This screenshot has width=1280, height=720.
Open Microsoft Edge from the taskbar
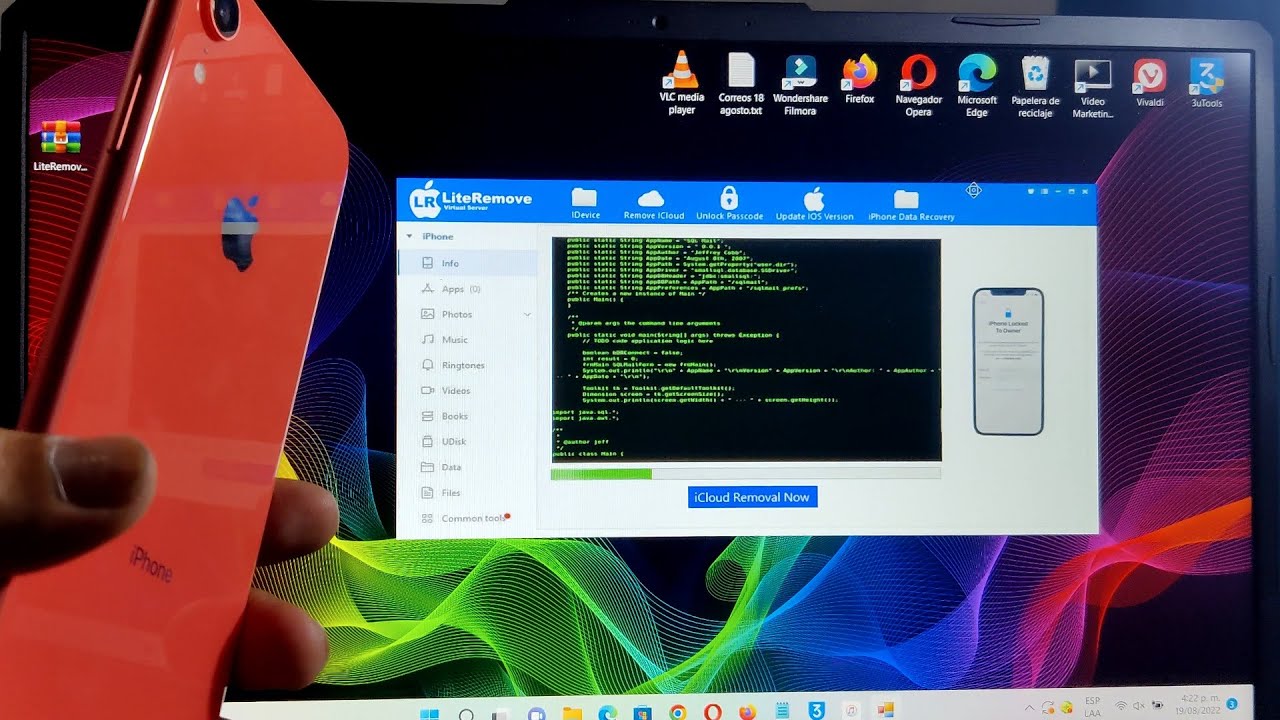pyautogui.click(x=607, y=714)
